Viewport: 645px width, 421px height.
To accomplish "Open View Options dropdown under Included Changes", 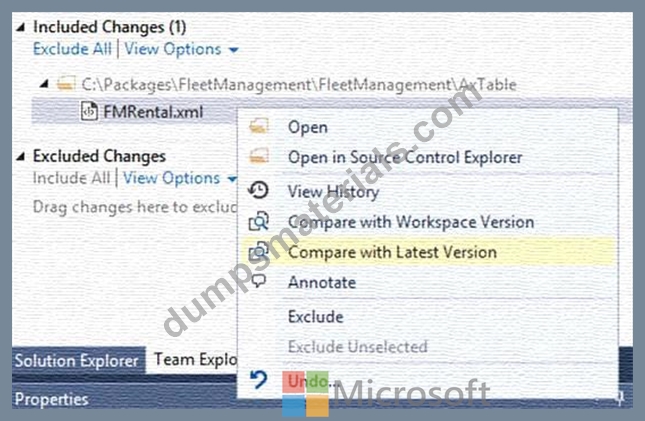I will [181, 49].
